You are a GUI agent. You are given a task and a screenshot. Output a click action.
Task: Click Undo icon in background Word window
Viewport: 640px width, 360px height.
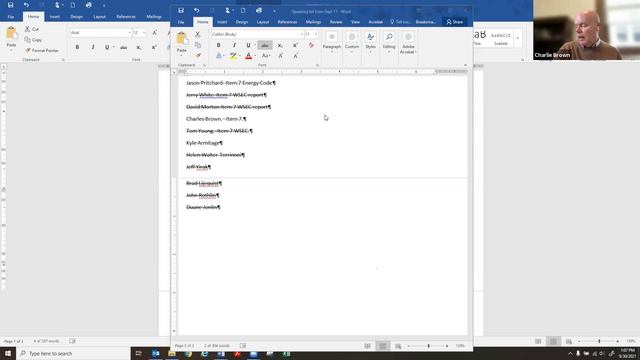26,5
